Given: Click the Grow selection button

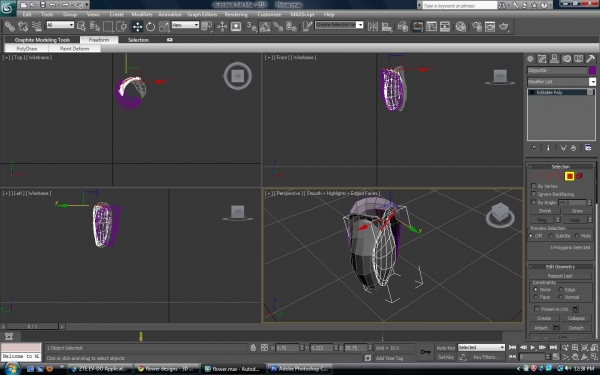Looking at the screenshot, I should coord(577,211).
